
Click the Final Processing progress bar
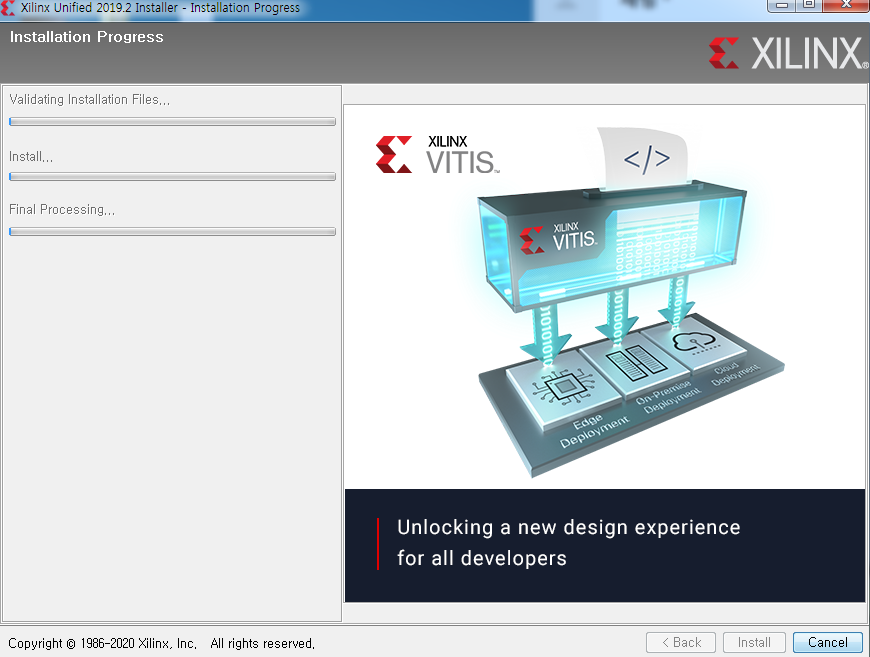(173, 231)
